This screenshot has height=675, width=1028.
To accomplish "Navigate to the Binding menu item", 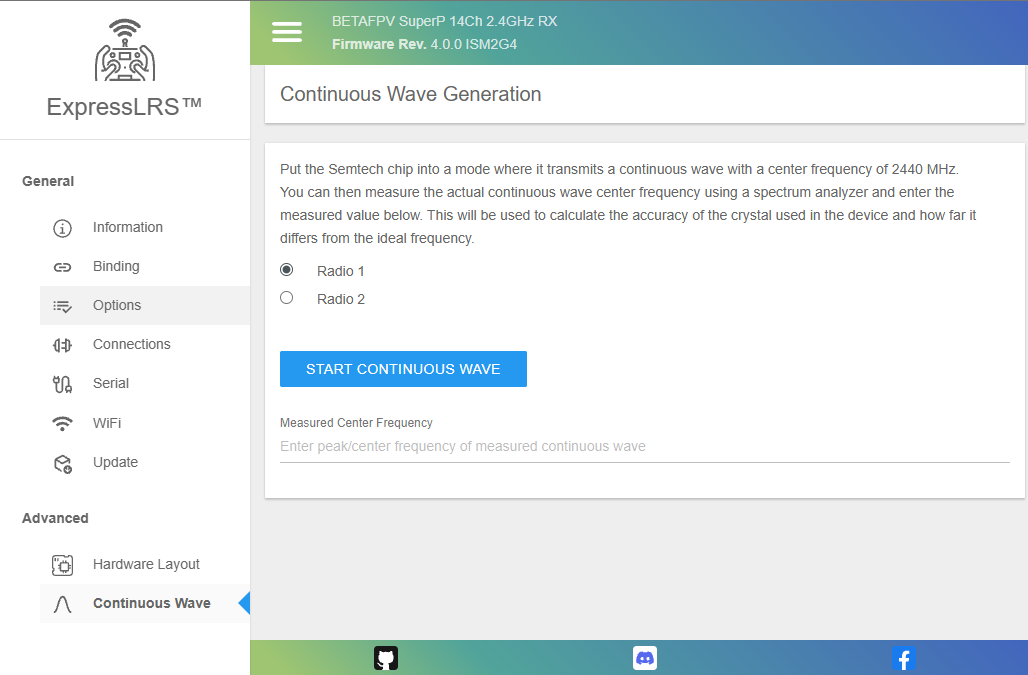I will point(116,266).
